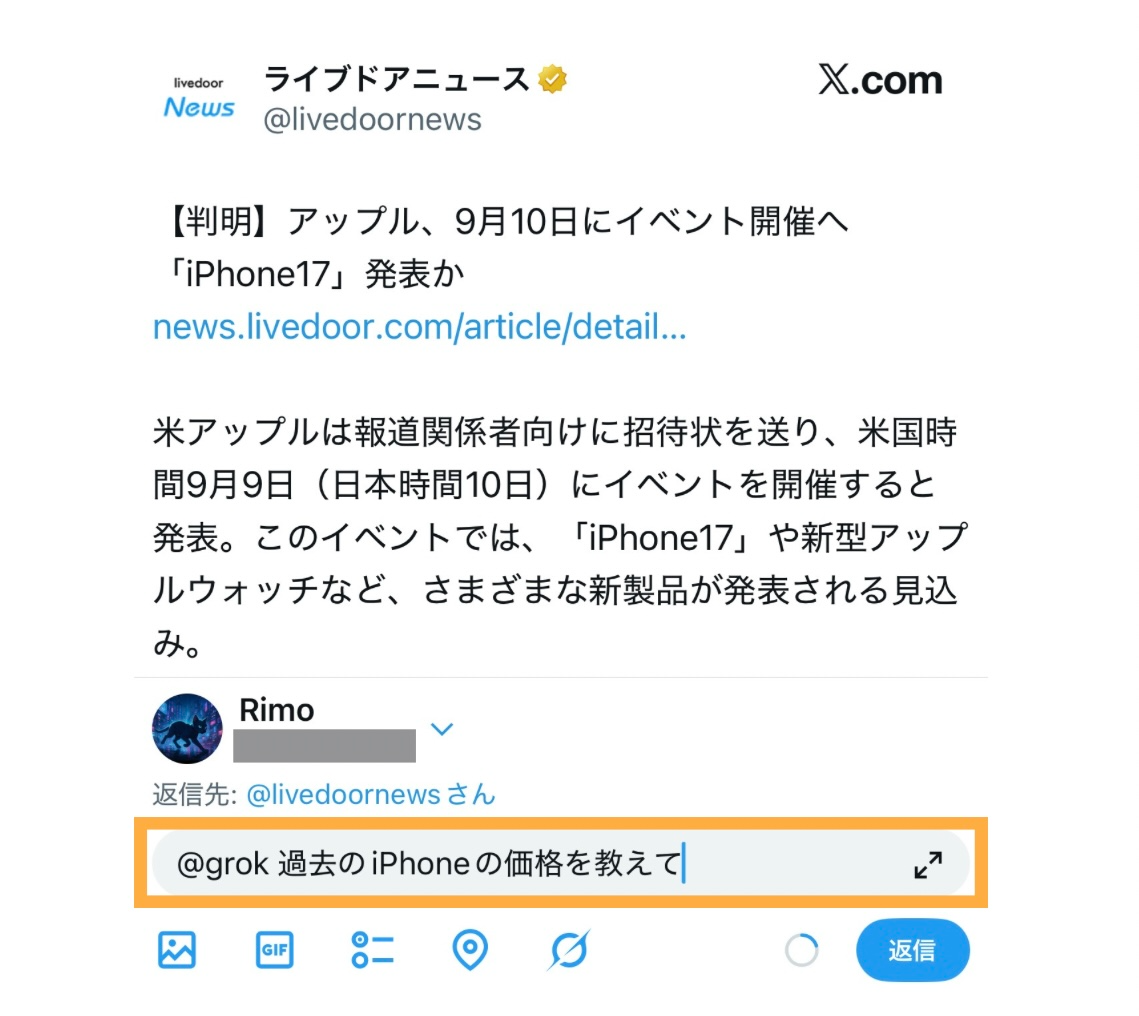1139x1016 pixels.
Task: Expand the reply box with arrows icon
Action: pyautogui.click(x=928, y=864)
